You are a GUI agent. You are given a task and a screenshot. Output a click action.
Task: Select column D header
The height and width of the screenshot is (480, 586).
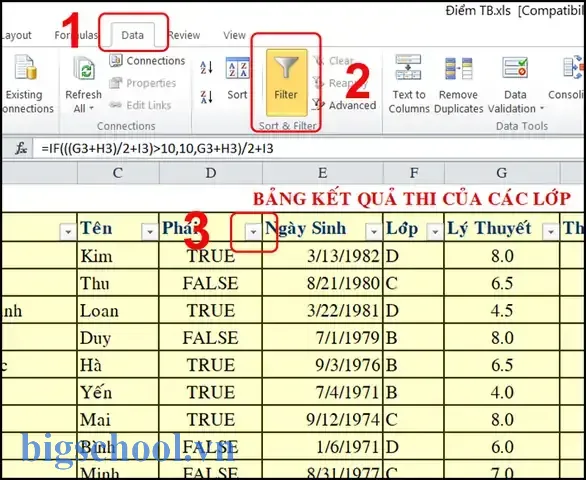point(211,173)
